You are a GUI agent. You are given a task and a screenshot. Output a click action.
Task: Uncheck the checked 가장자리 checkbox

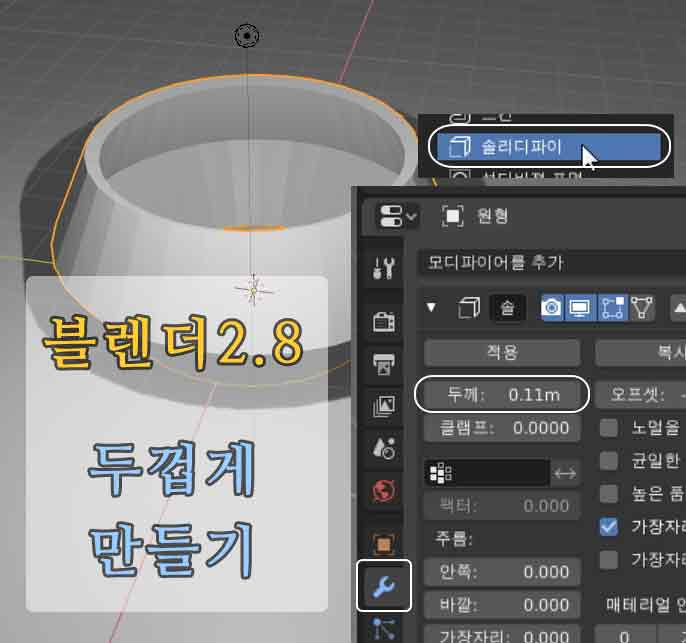609,527
